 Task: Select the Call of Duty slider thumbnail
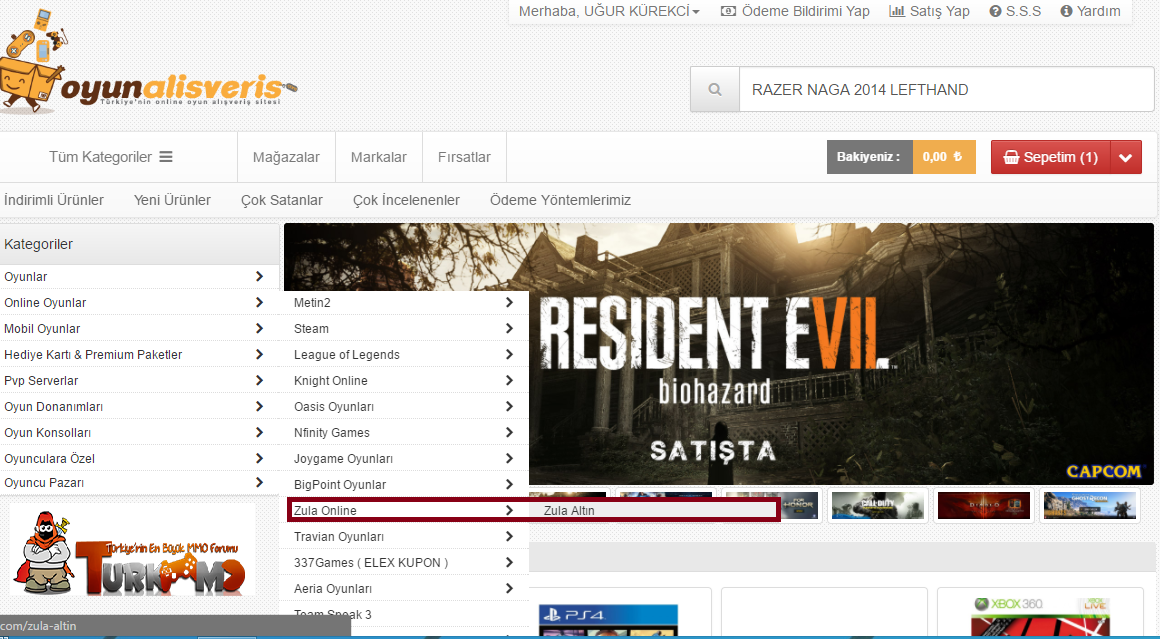pos(876,506)
